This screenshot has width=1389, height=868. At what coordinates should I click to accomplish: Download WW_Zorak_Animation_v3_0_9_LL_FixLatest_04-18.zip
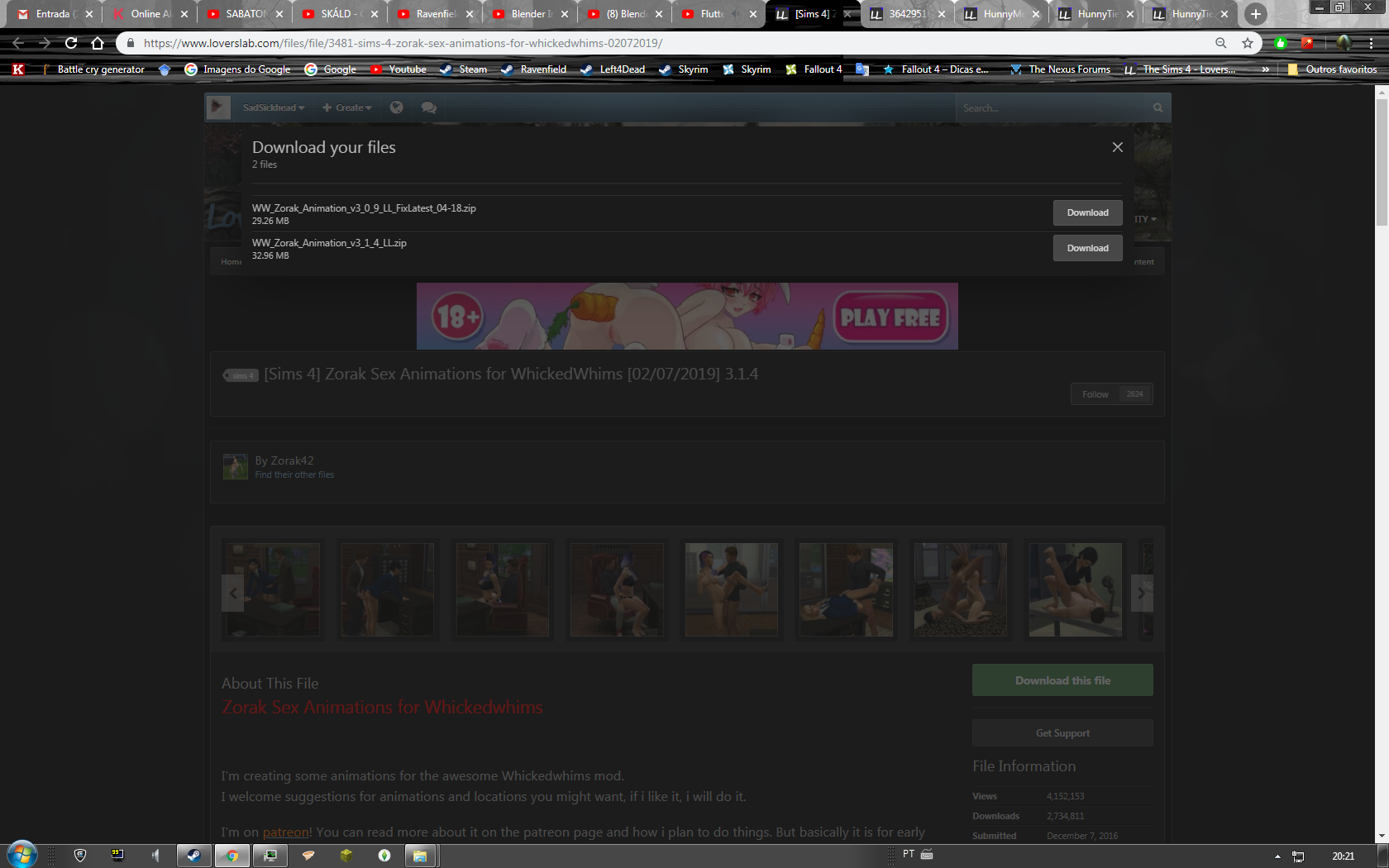point(1087,212)
